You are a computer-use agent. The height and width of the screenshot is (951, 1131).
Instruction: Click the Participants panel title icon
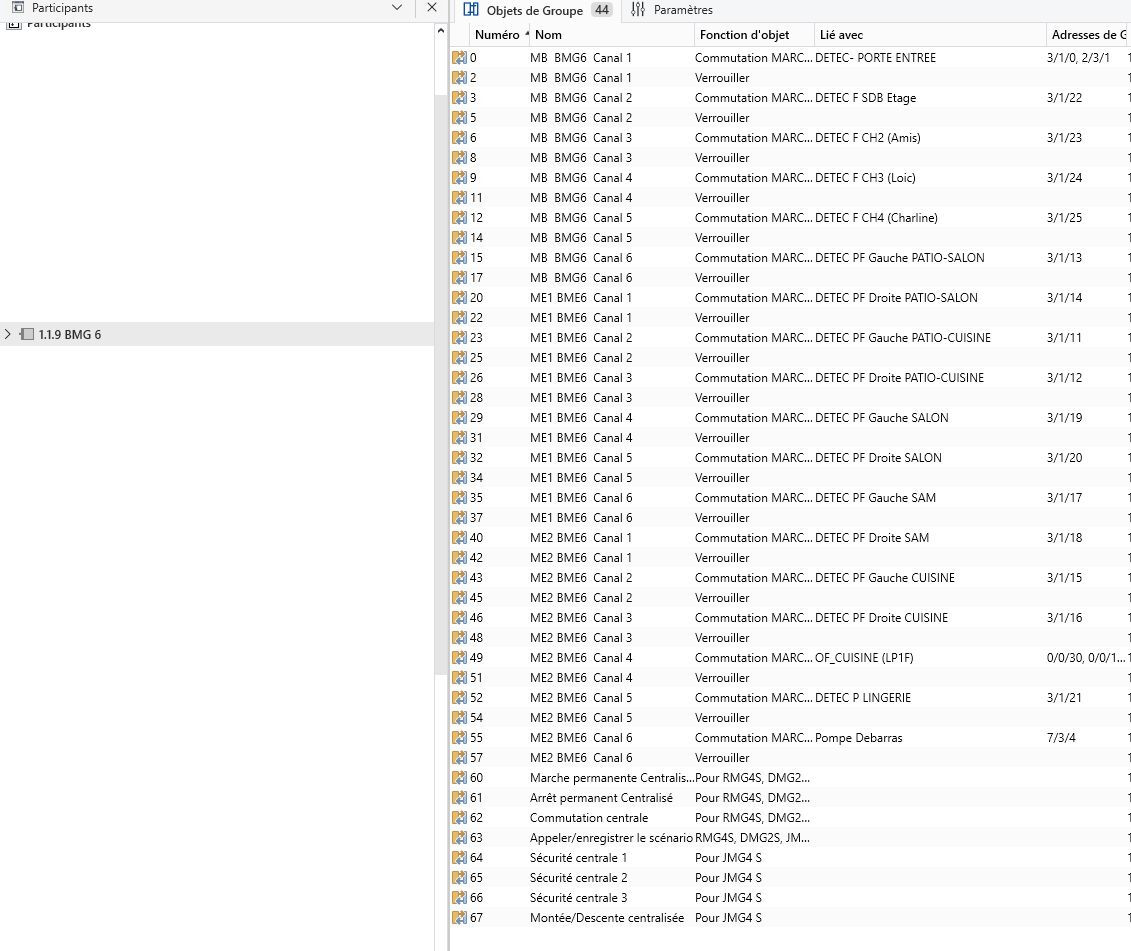pos(18,7)
